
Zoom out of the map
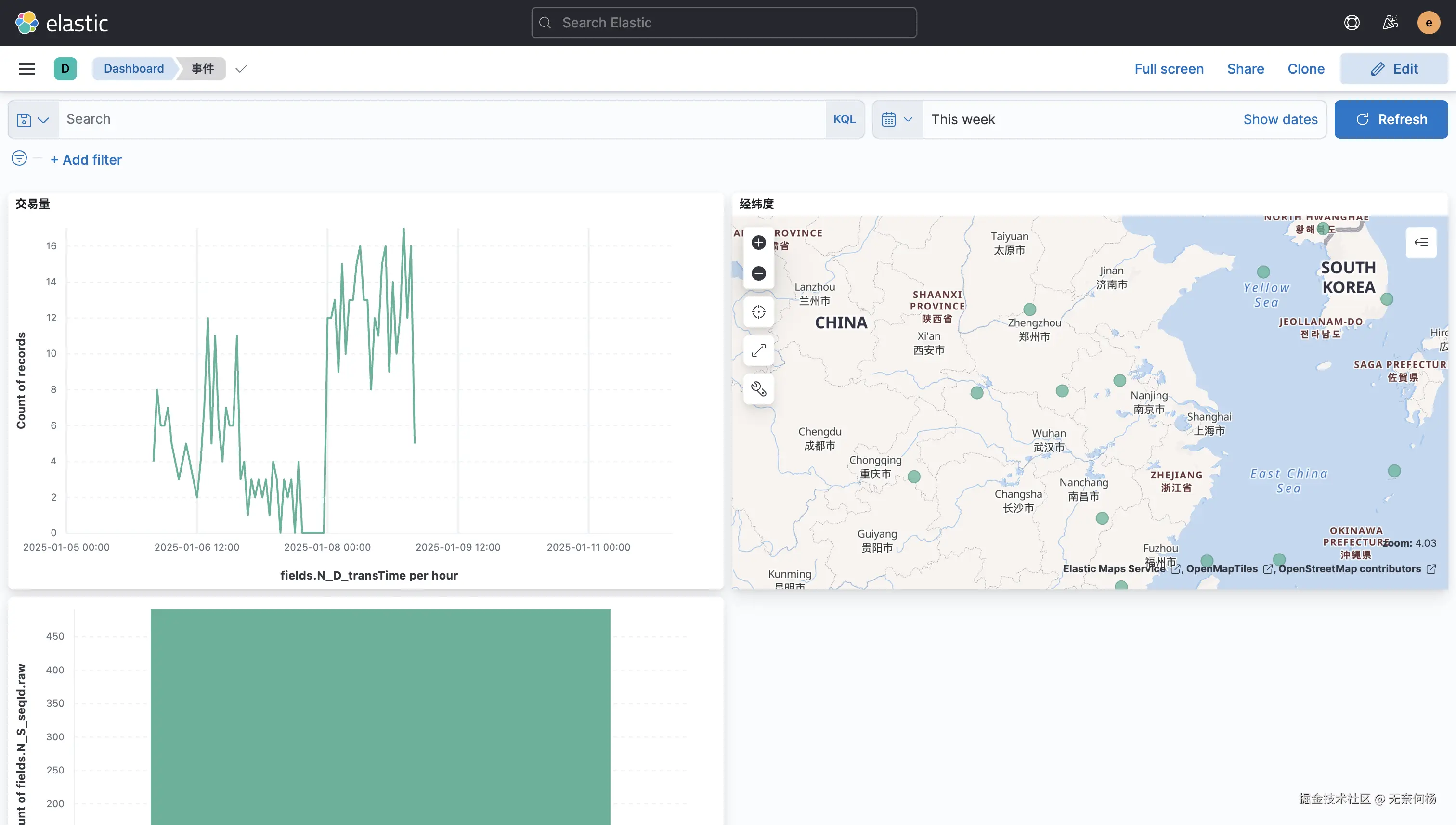[x=758, y=274]
